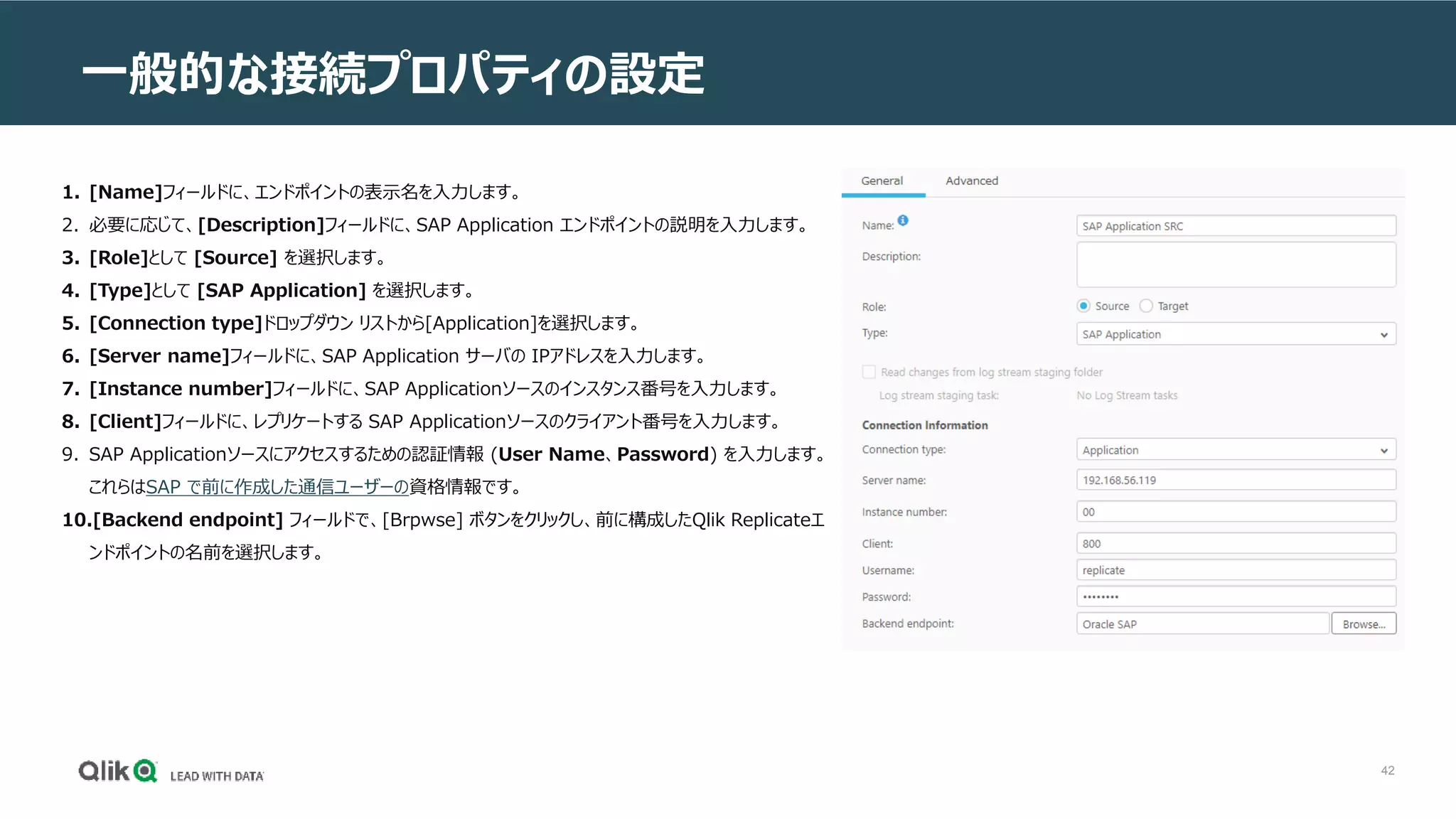Click the LEAD WITH DATA tagline

[217, 776]
